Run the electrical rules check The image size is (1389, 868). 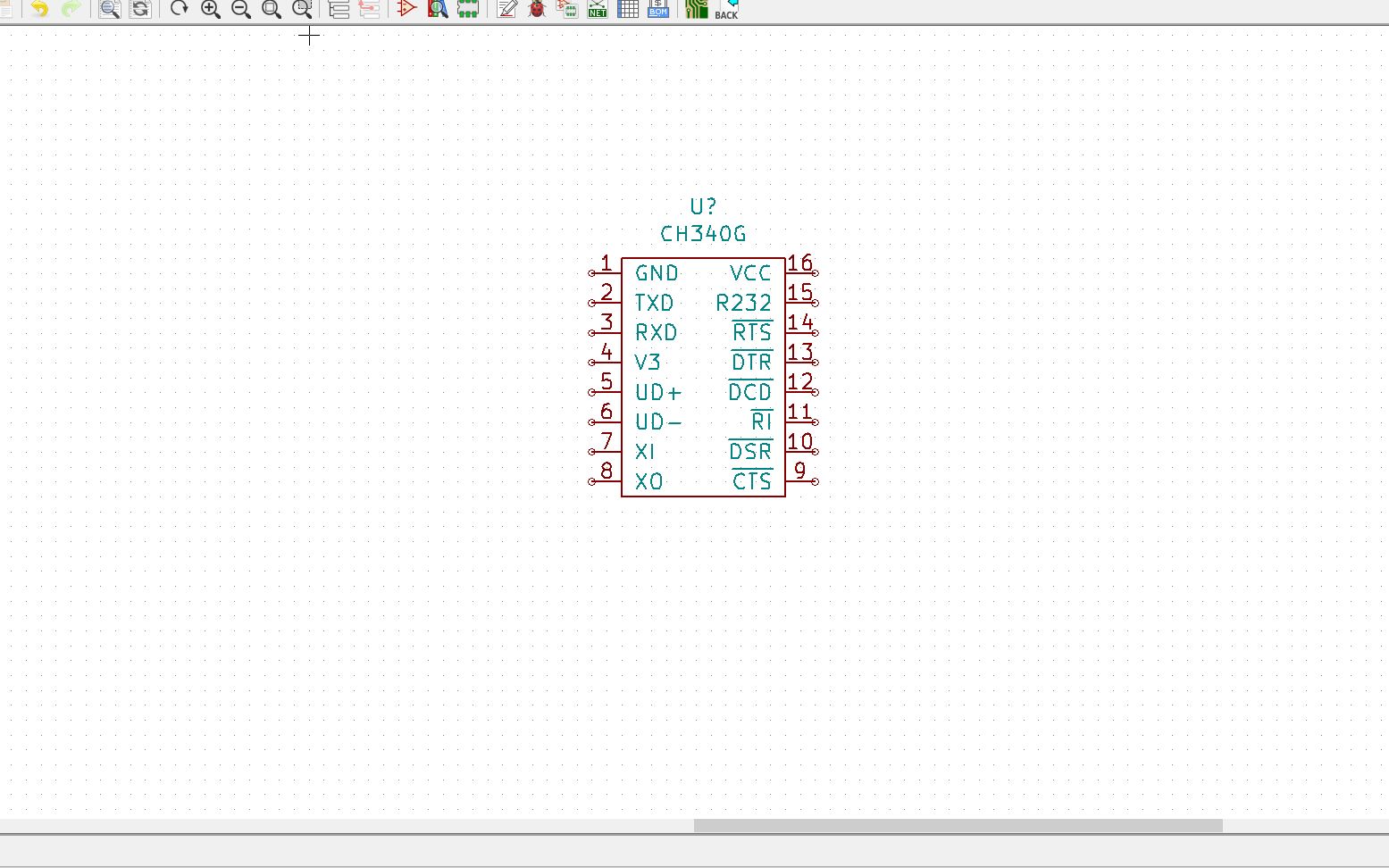537,9
